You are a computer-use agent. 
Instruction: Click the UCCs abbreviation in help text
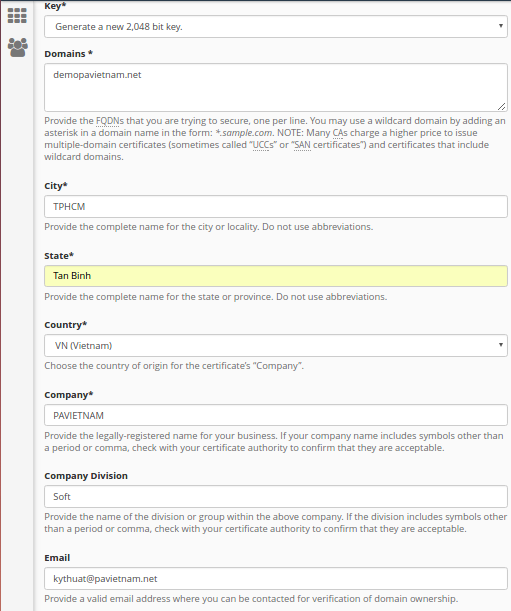tap(263, 145)
